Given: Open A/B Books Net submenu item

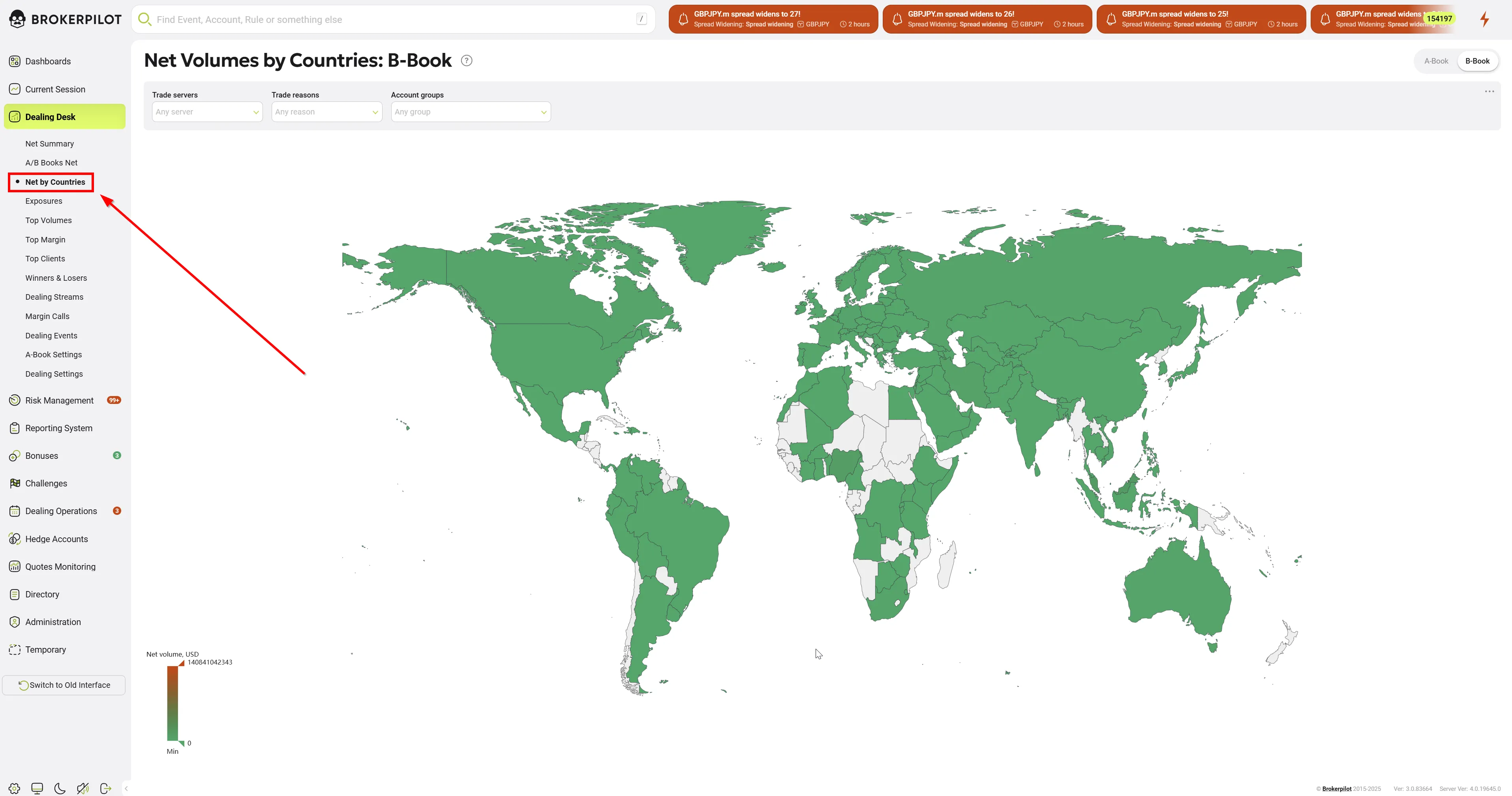Looking at the screenshot, I should (x=51, y=163).
